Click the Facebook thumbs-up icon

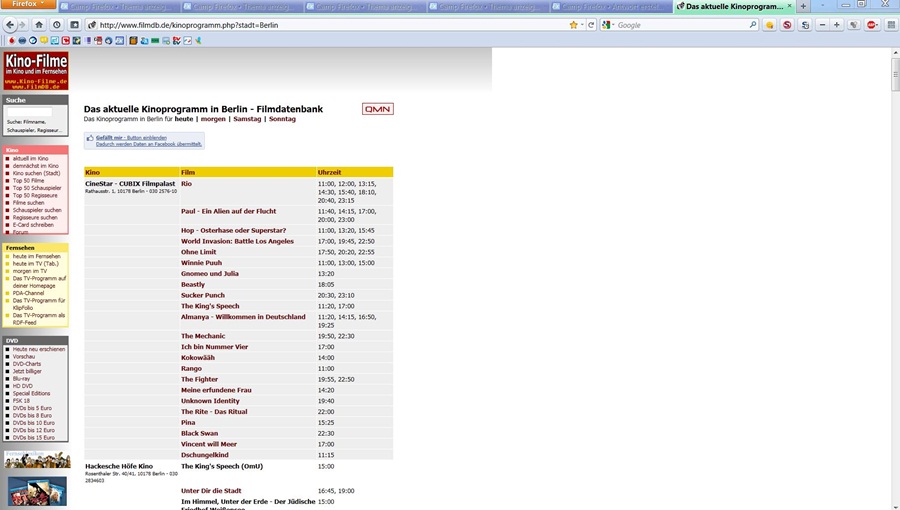90,138
